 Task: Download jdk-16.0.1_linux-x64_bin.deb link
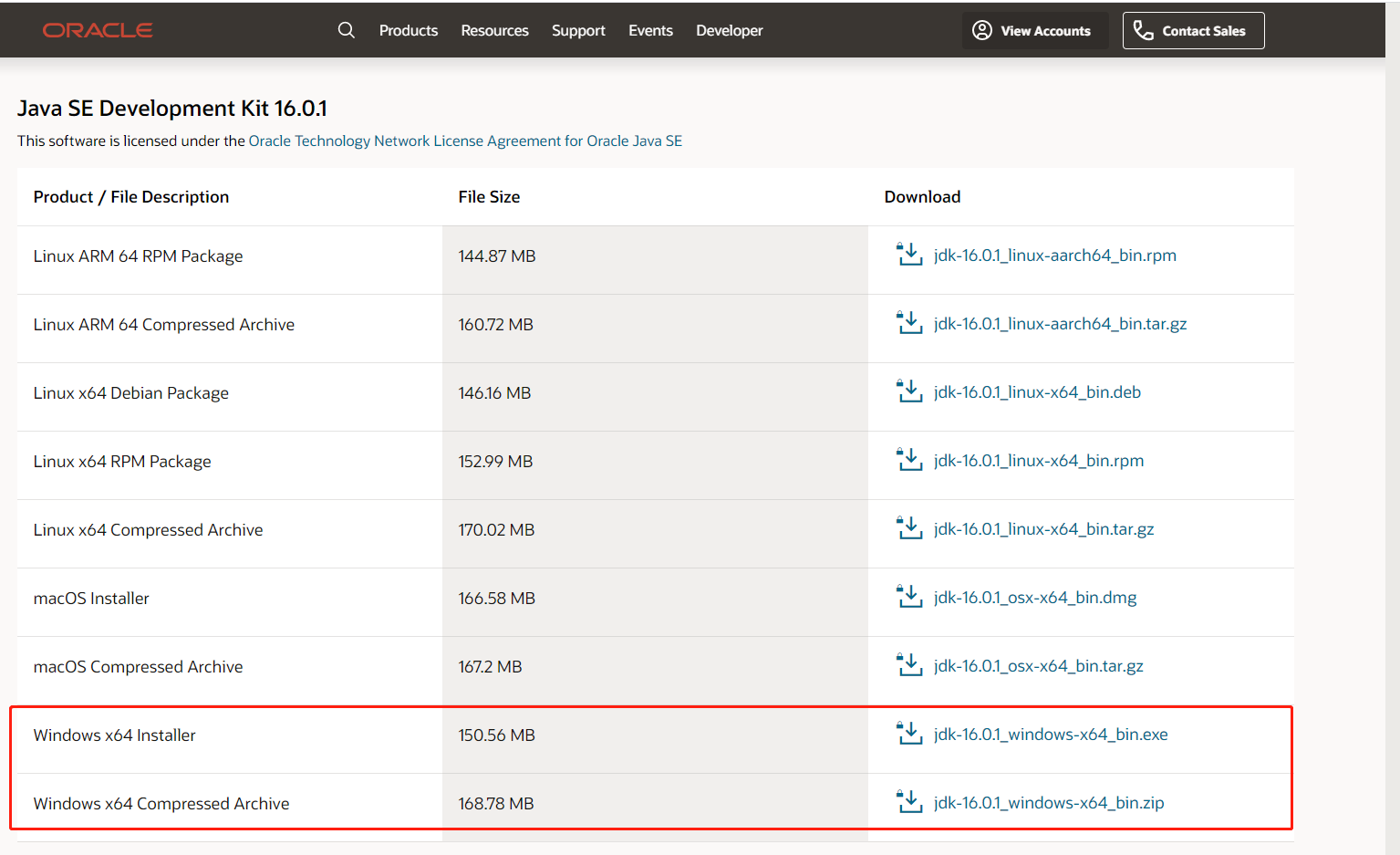tap(1037, 392)
